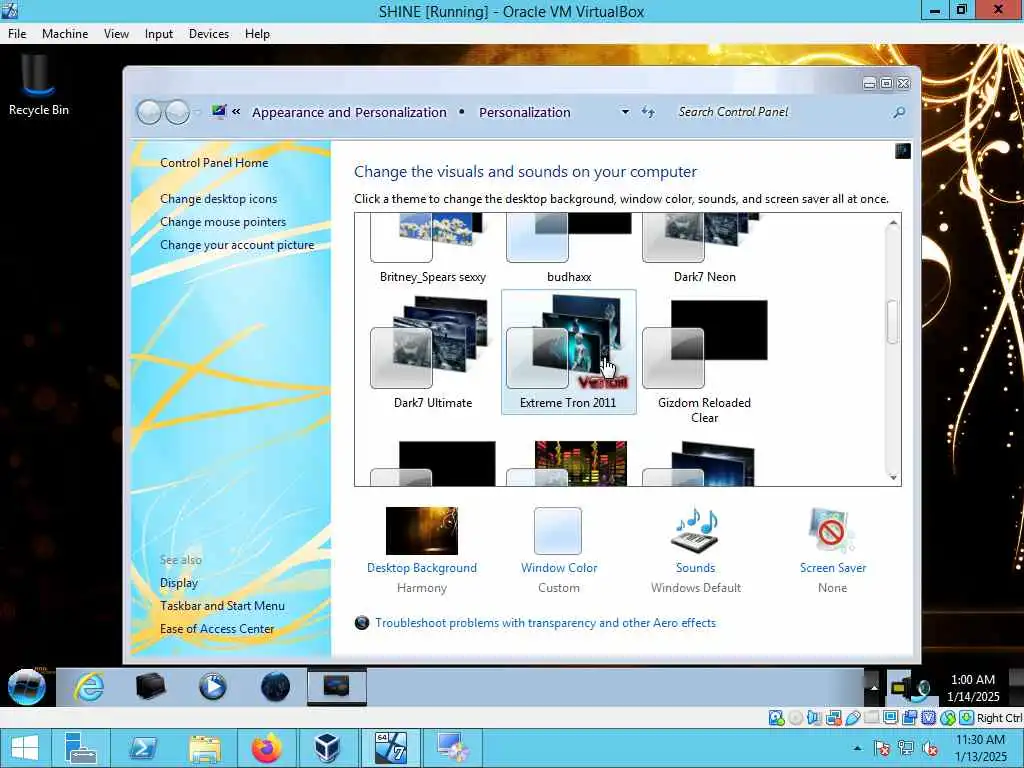The width and height of the screenshot is (1024, 768).
Task: Launch Firefox from host taskbar
Action: coord(266,748)
